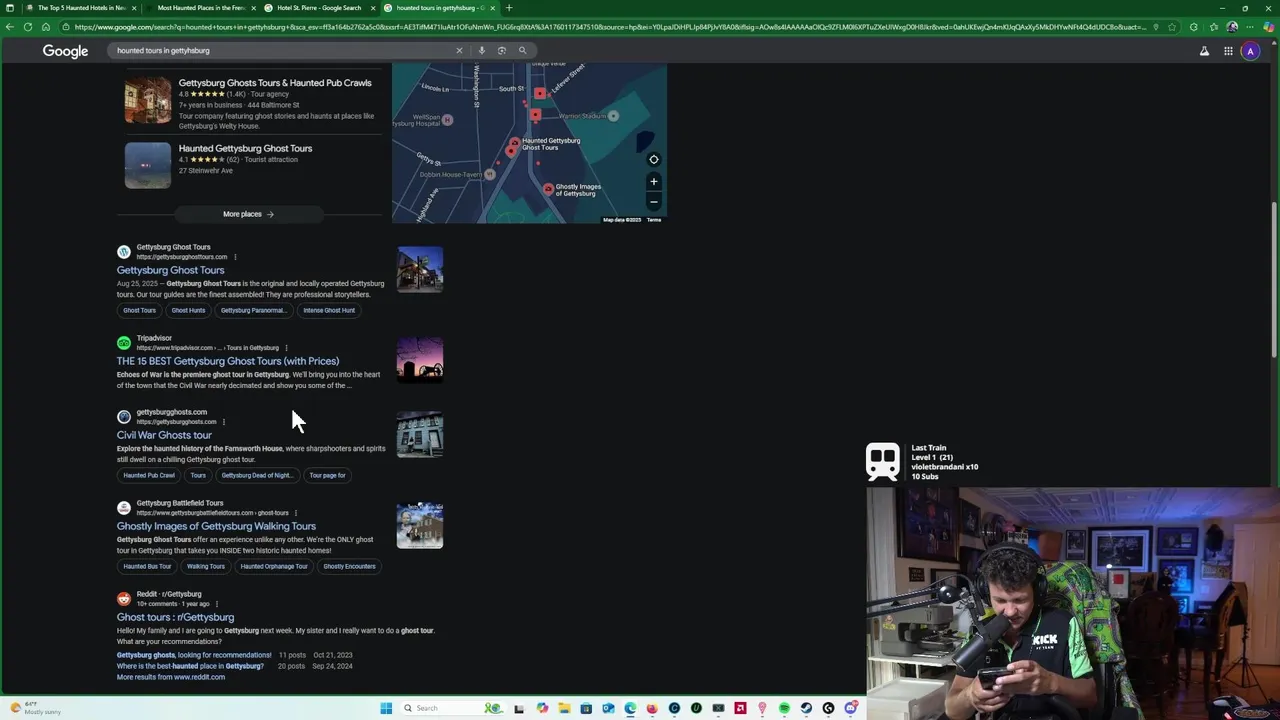Click Haunted Pub Crawls place photo
1280x720 pixels.
point(148,101)
